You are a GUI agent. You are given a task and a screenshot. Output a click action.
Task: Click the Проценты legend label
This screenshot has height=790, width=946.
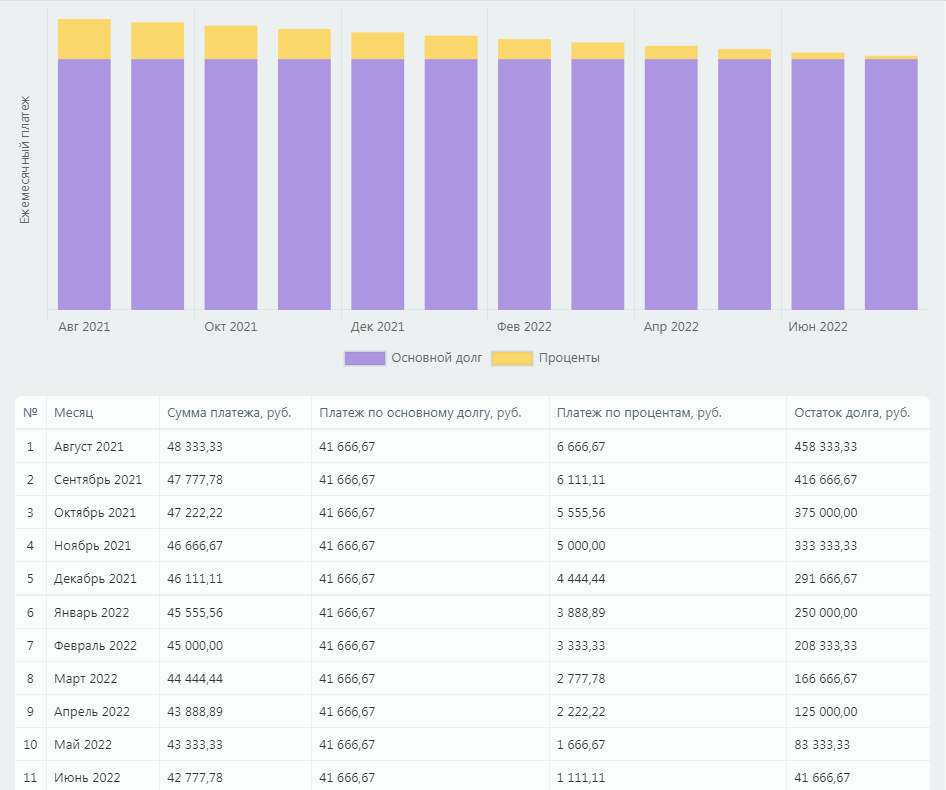click(569, 358)
